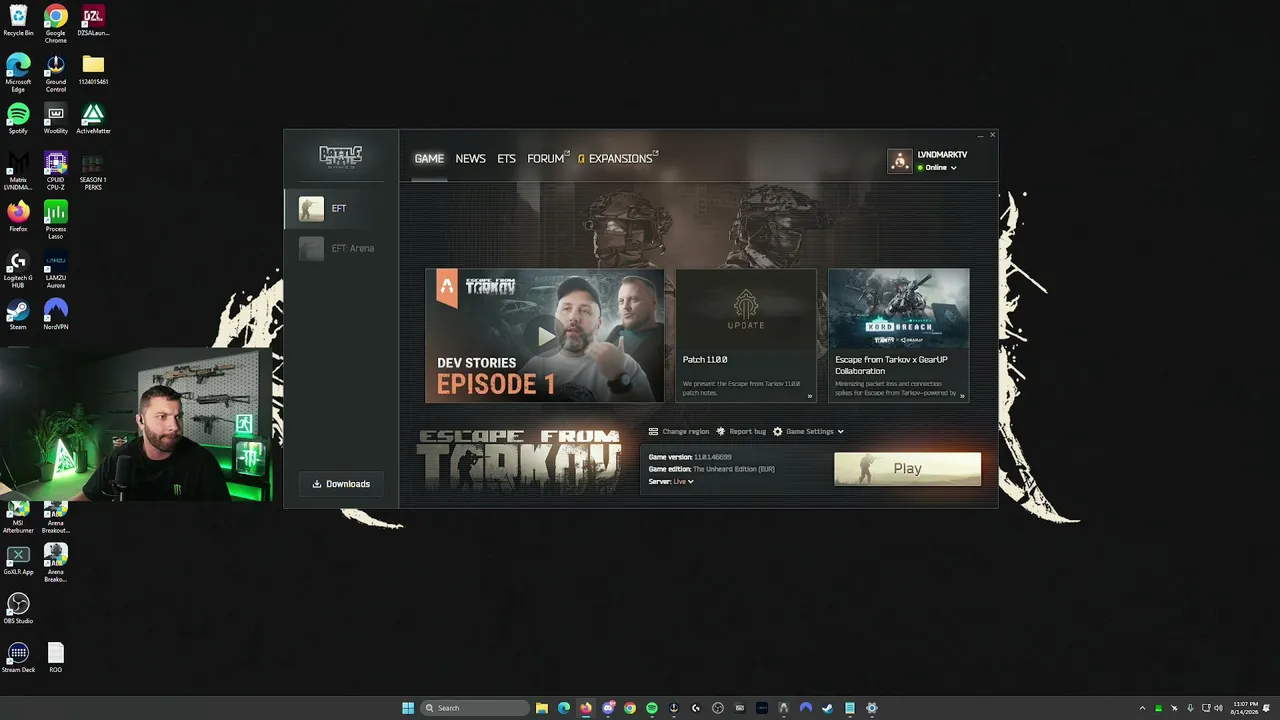Open the ROO file on desktop

pyautogui.click(x=56, y=658)
